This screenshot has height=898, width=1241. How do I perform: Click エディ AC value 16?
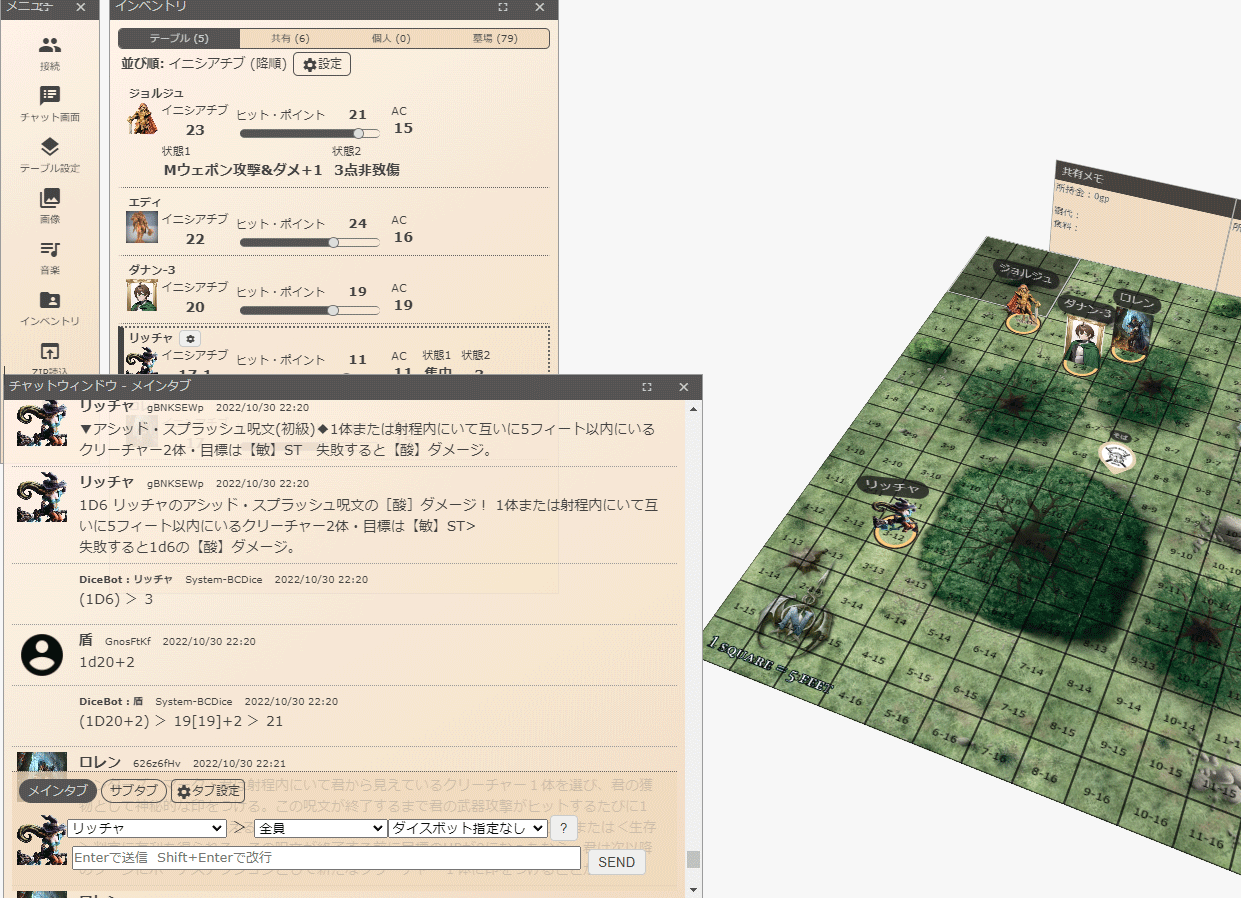click(x=403, y=237)
